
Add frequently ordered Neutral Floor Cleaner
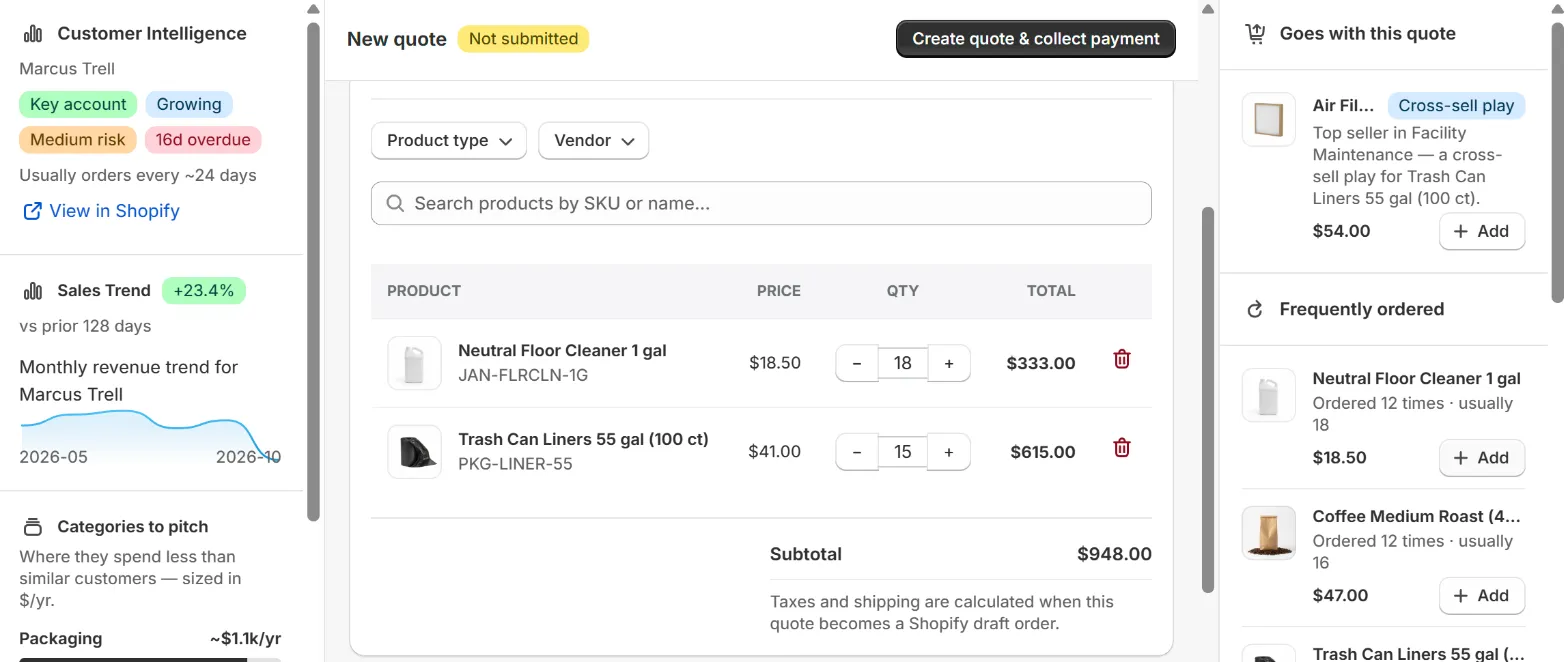(x=1482, y=458)
